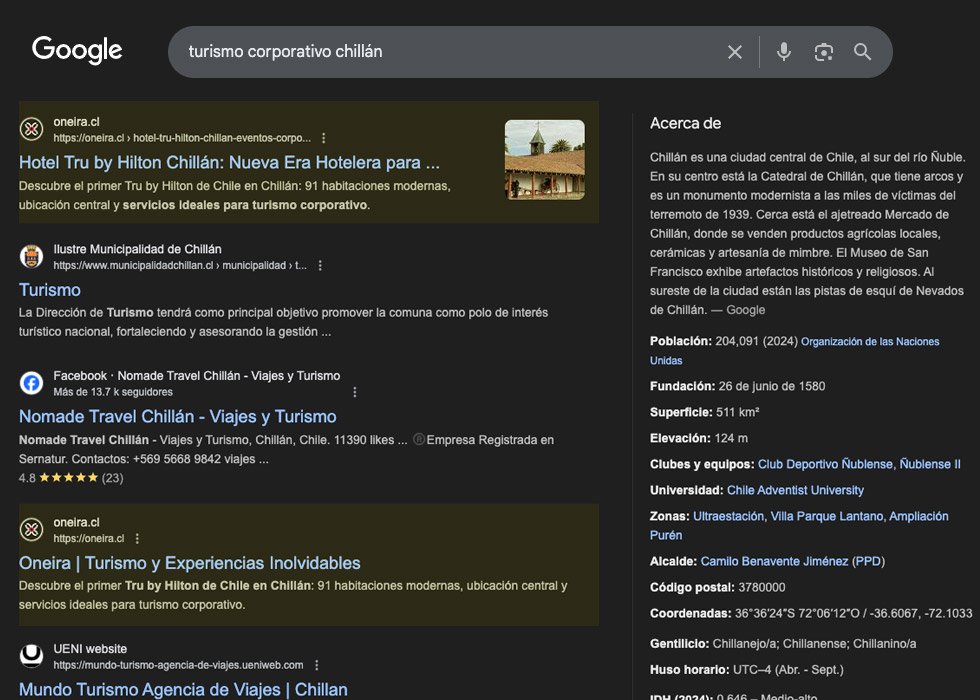Viewport: 980px width, 700px height.
Task: Click the UENI website favicon
Action: point(32,656)
